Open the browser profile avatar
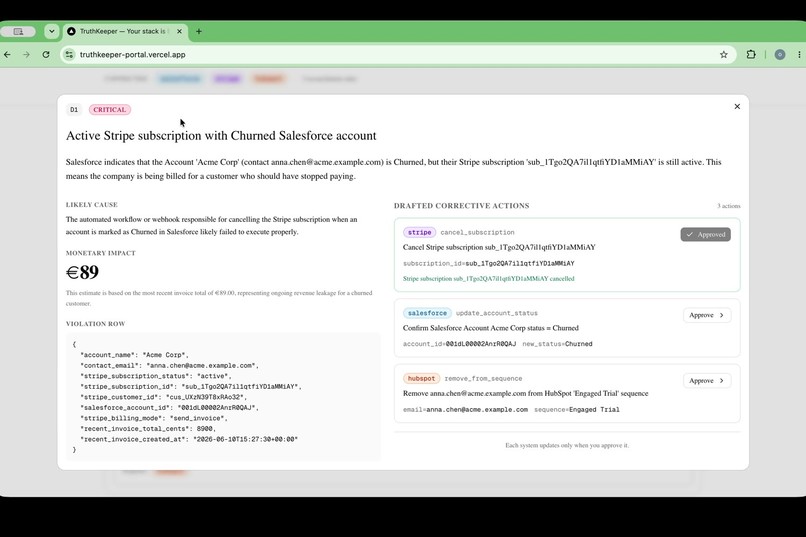Image resolution: width=806 pixels, height=537 pixels. point(780,54)
